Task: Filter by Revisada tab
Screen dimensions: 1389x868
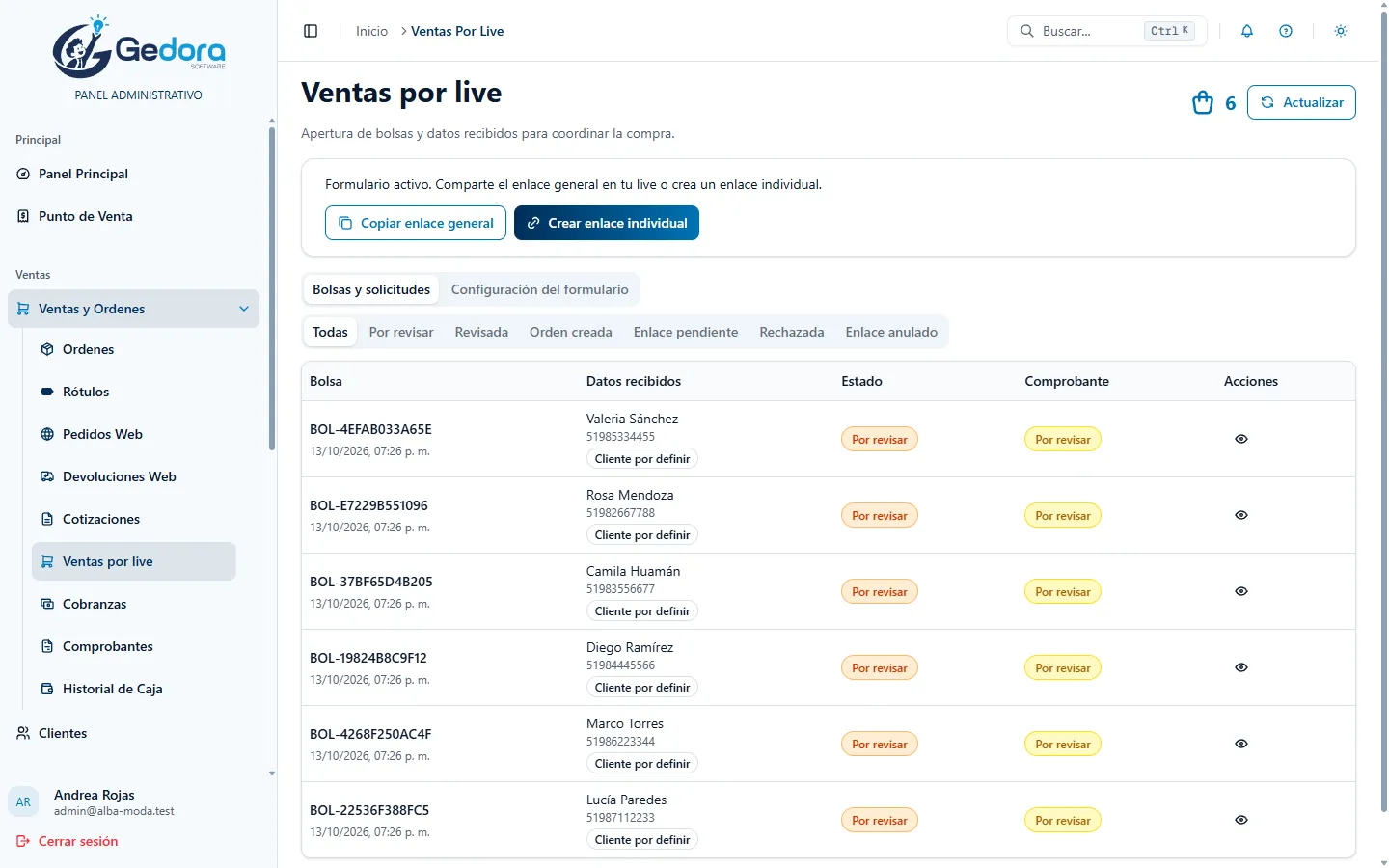Action: (481, 332)
